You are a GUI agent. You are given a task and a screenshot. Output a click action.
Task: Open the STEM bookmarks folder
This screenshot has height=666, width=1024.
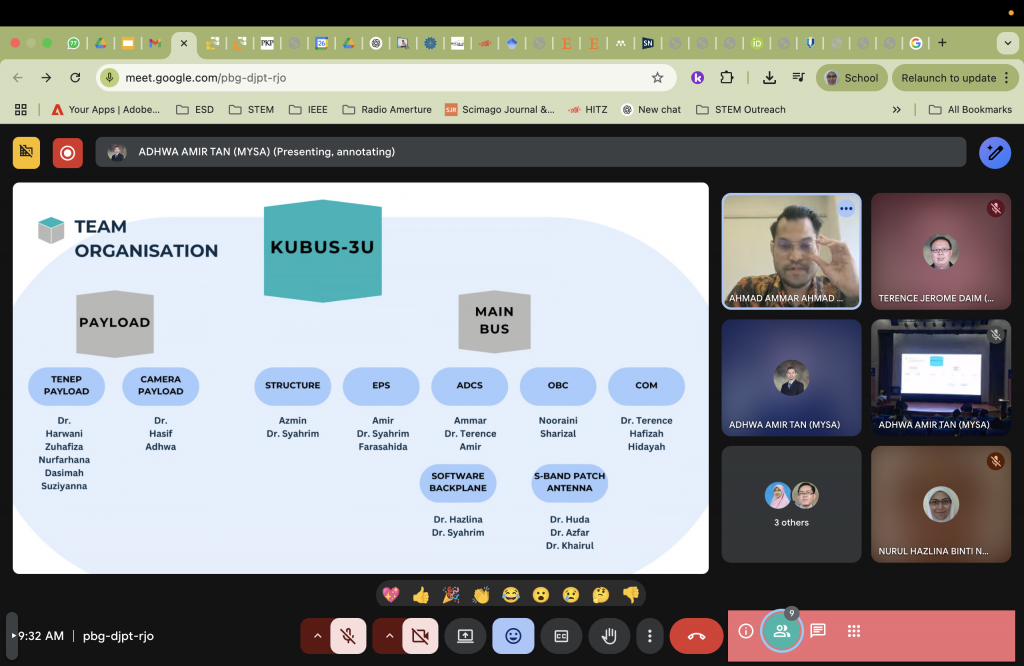[x=251, y=110]
